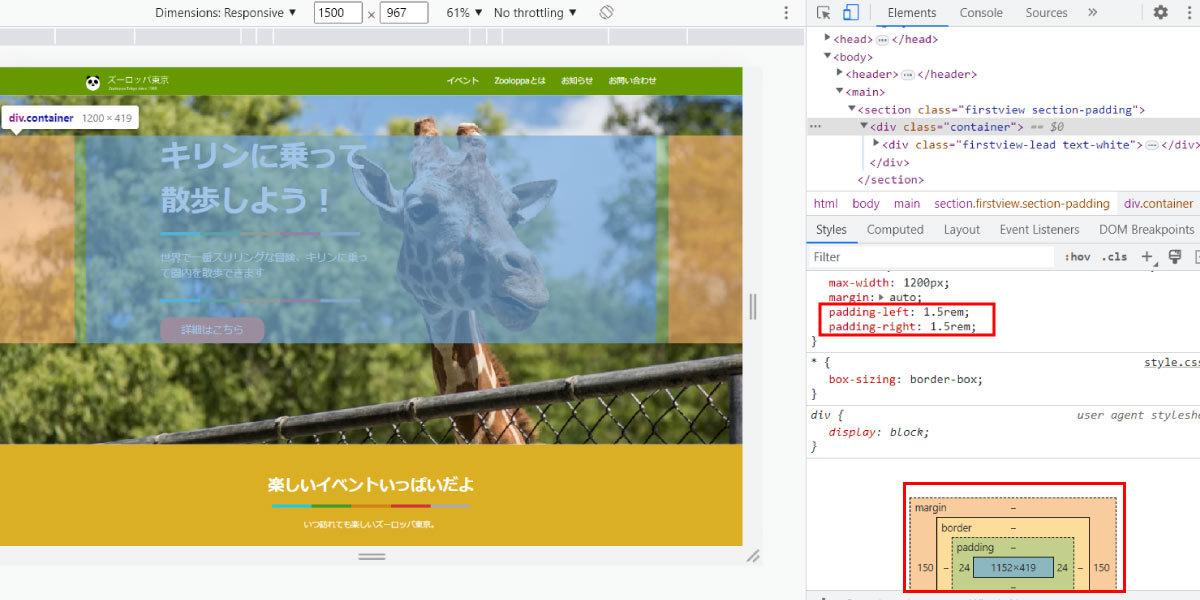Click the 詳細はこちら button on the page
The height and width of the screenshot is (600, 1200).
pos(212,330)
